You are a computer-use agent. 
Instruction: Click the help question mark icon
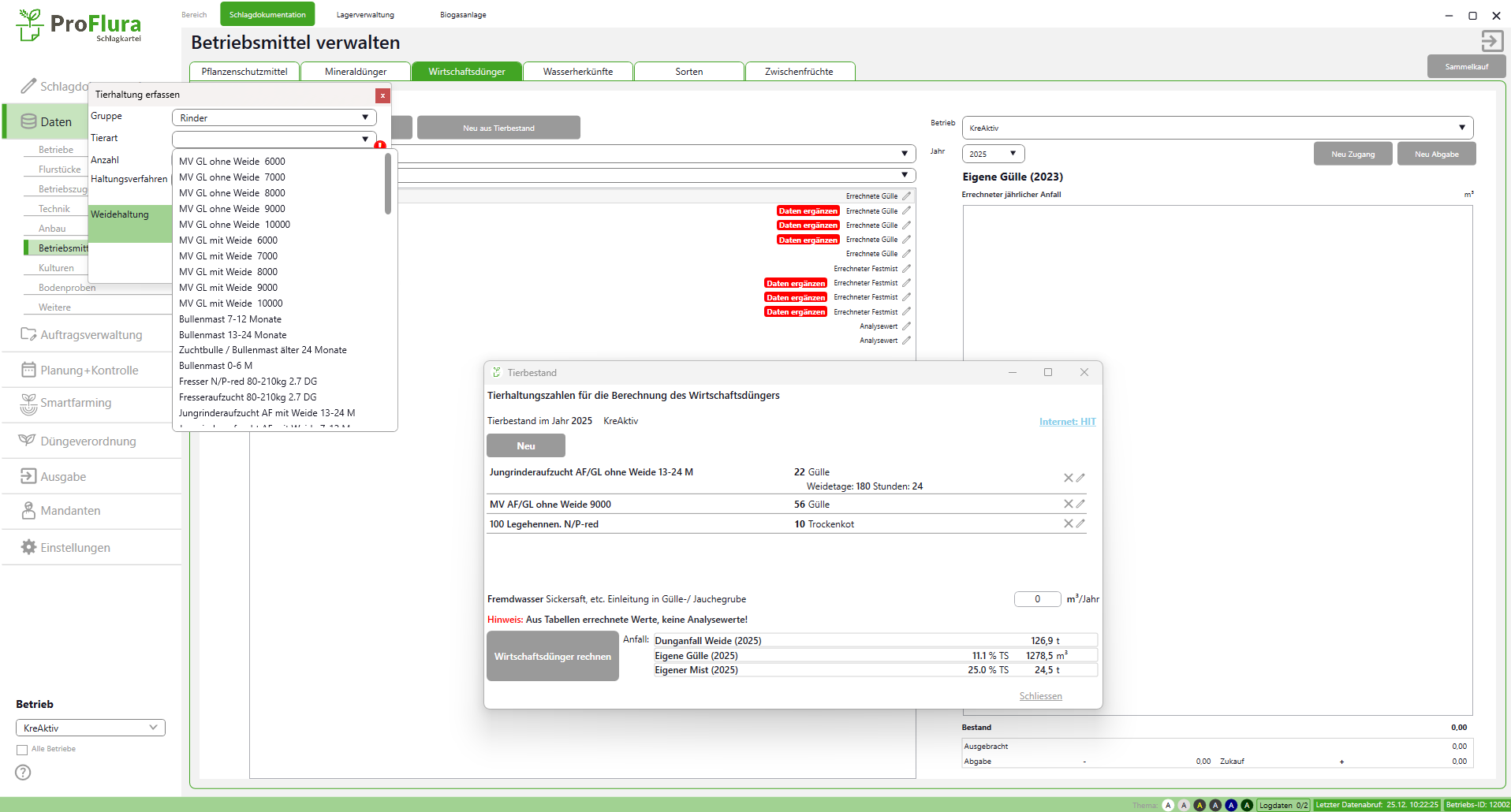point(23,773)
